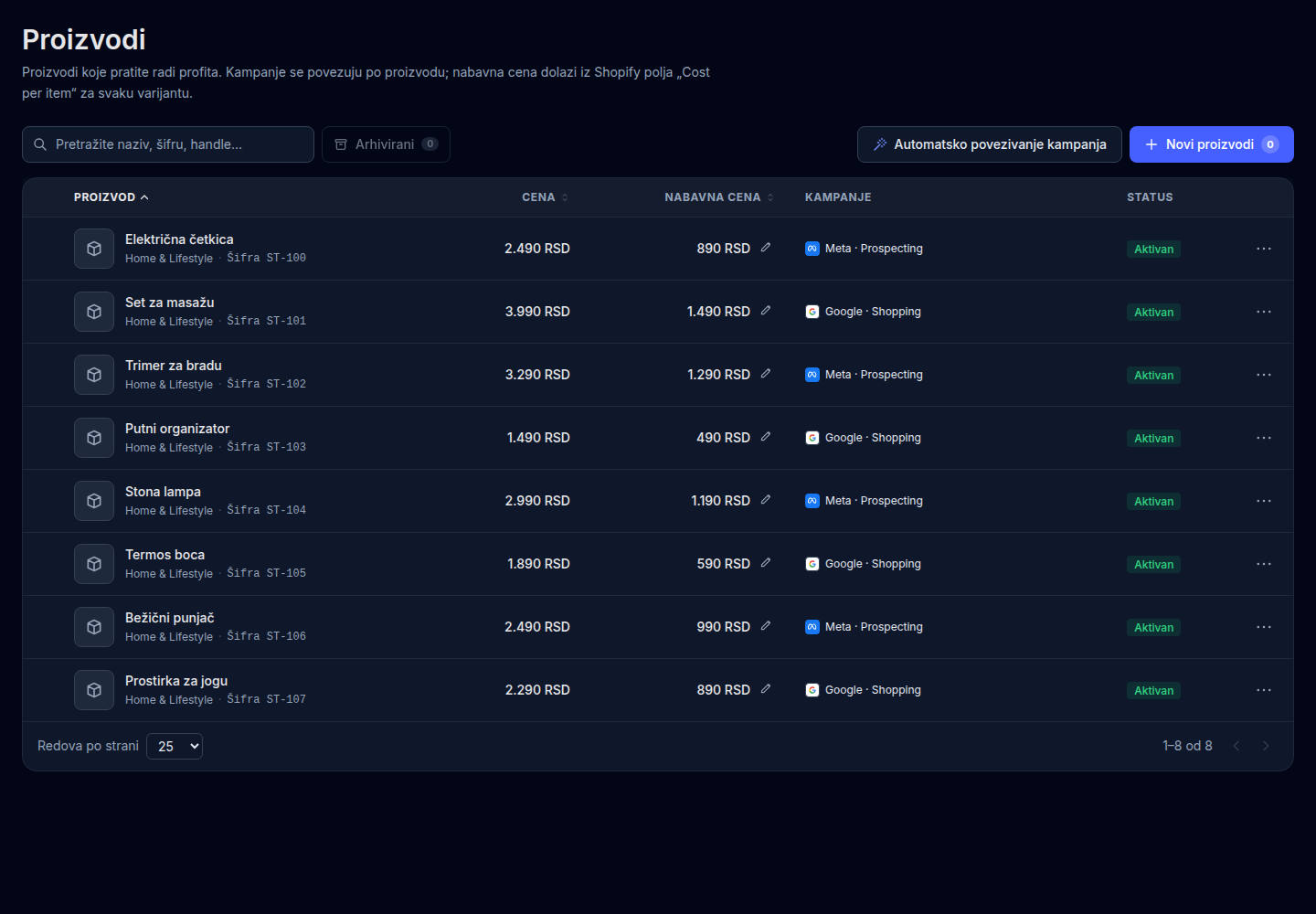Open the Prostirka za jogu product

point(176,681)
